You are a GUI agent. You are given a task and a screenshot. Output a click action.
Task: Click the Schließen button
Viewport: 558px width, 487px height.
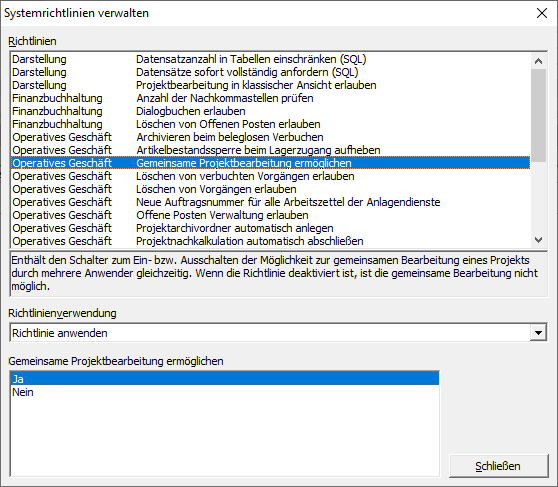tap(498, 466)
